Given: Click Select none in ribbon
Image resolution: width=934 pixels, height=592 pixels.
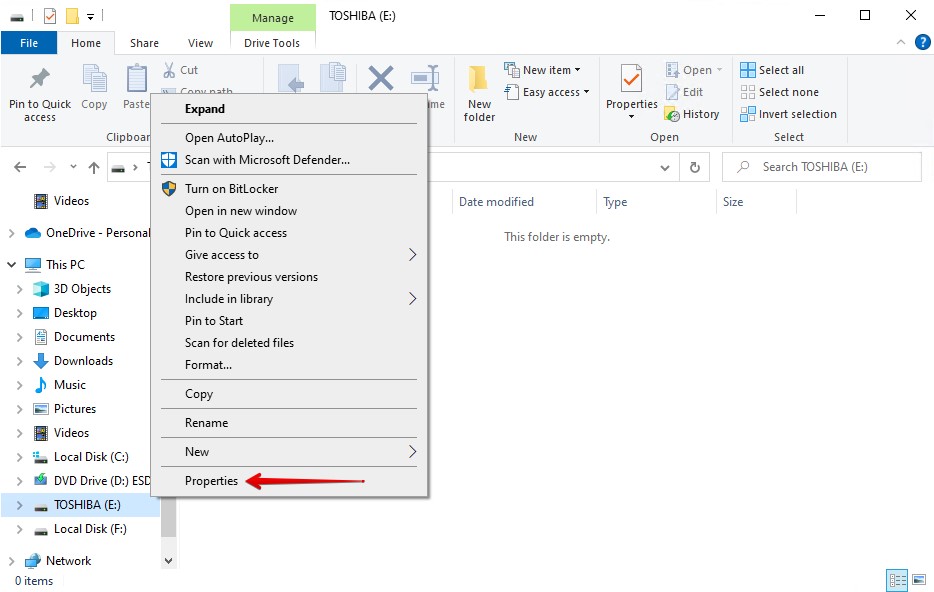Looking at the screenshot, I should point(780,92).
